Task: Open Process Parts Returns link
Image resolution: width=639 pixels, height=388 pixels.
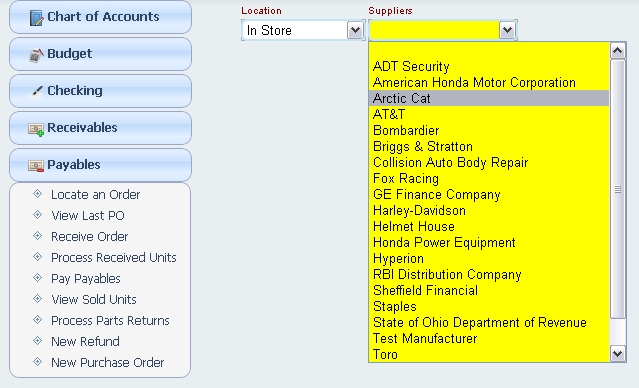Action: (x=110, y=320)
